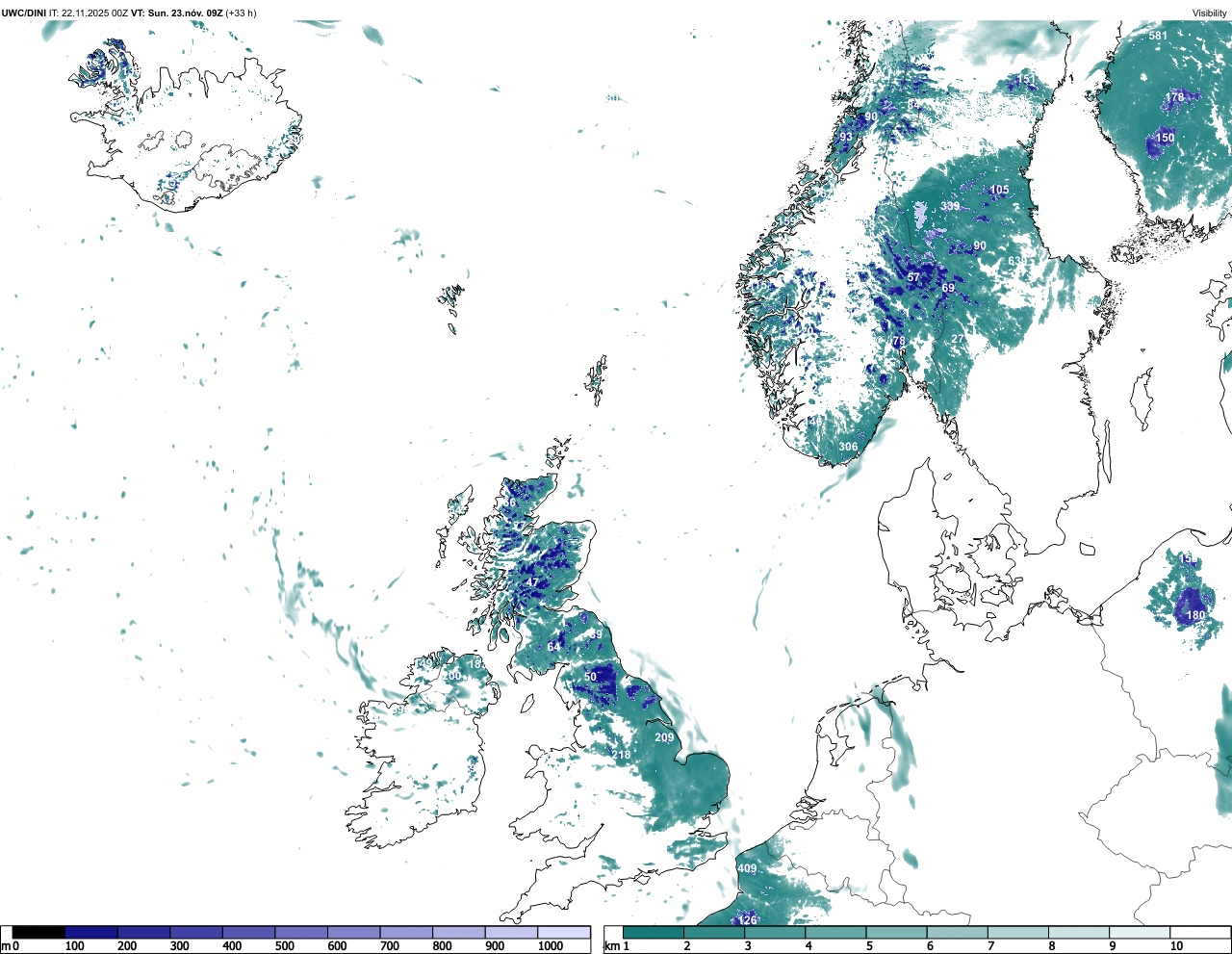1232x954 pixels.
Task: Click the valid time 'Sun. 23.nóv. 09Z'
Action: [x=184, y=13]
